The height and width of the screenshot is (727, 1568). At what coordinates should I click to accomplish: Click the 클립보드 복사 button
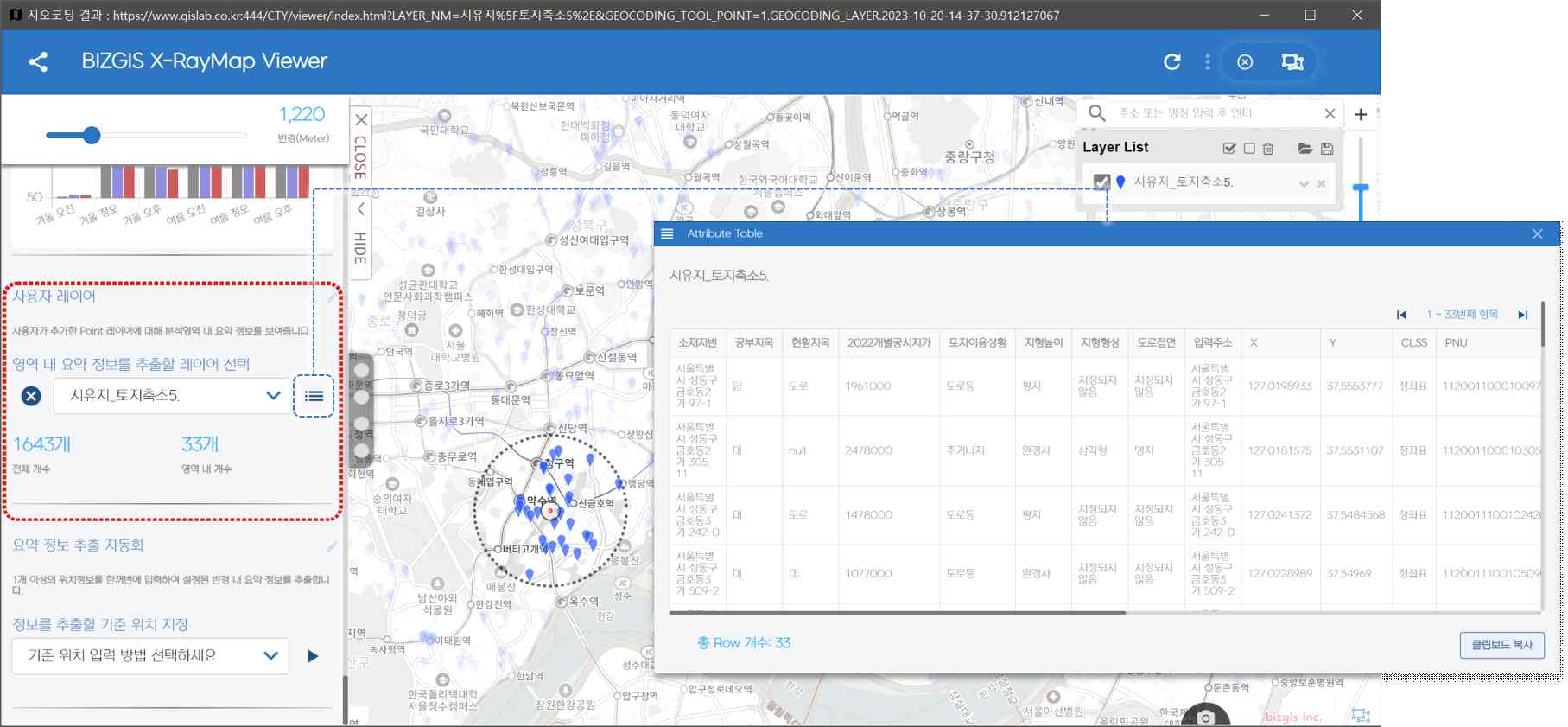1502,645
